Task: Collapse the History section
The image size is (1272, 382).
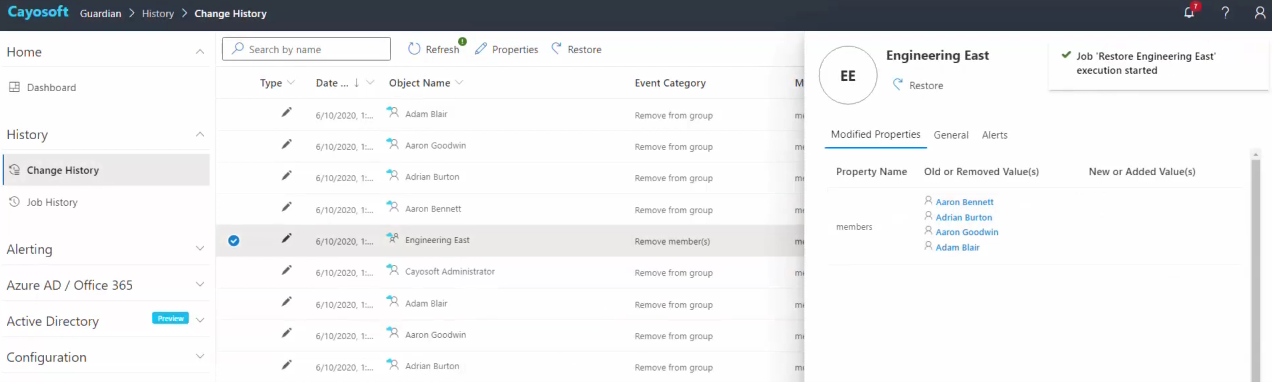Action: click(x=200, y=134)
